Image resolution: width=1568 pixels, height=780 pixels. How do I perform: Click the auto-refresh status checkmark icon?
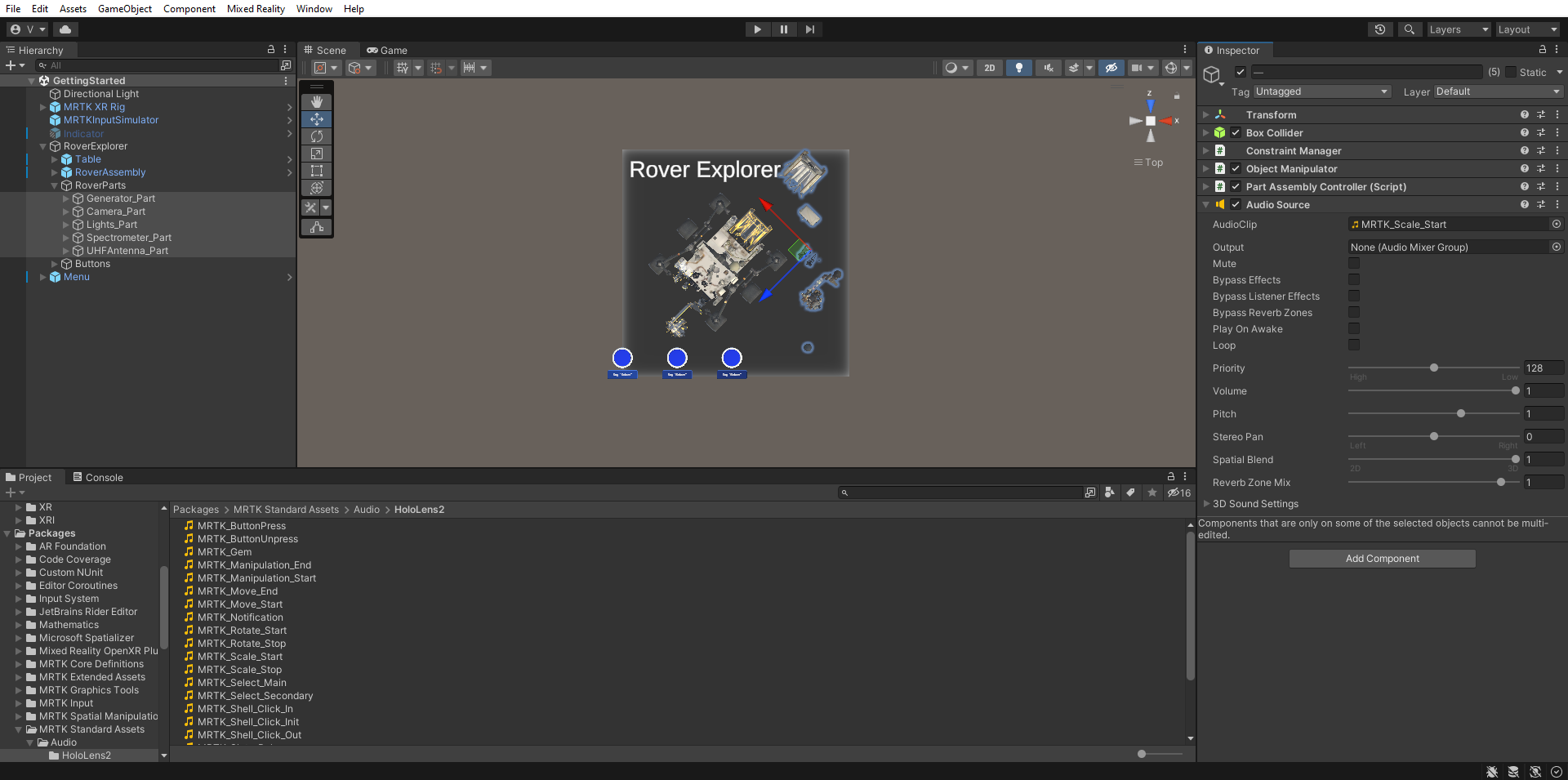coord(1557,772)
